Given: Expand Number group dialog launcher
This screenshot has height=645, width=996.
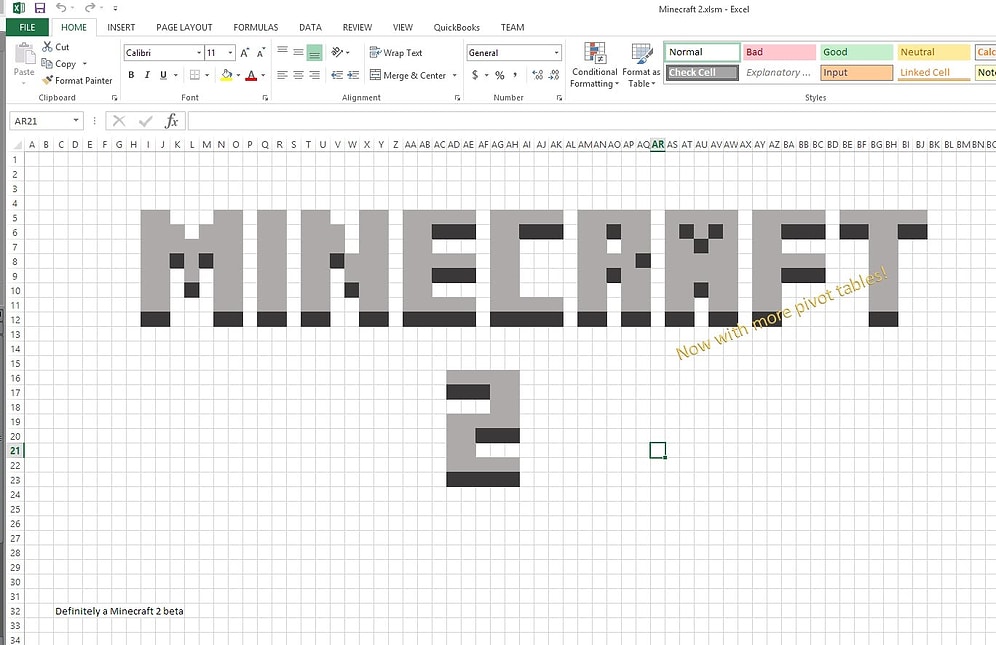Looking at the screenshot, I should pos(559,98).
